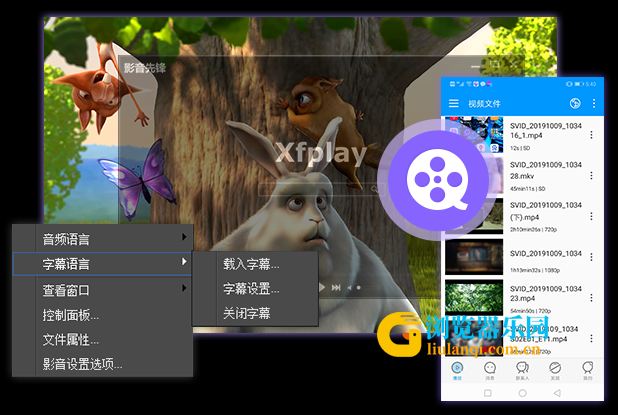Click the 影音先锋 title in player window
The image size is (618, 415).
point(145,68)
